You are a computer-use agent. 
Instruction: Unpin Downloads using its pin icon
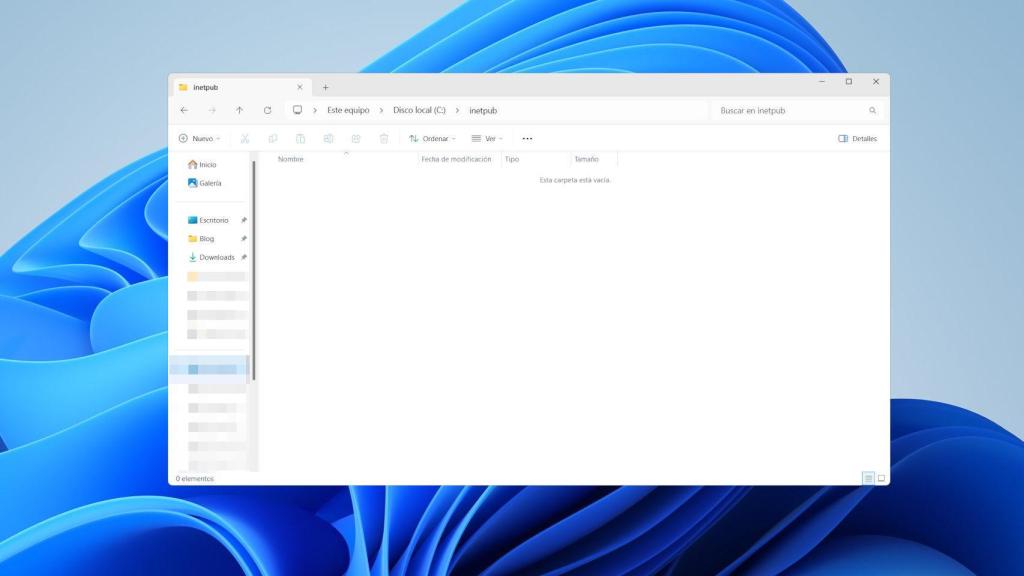pyautogui.click(x=243, y=257)
